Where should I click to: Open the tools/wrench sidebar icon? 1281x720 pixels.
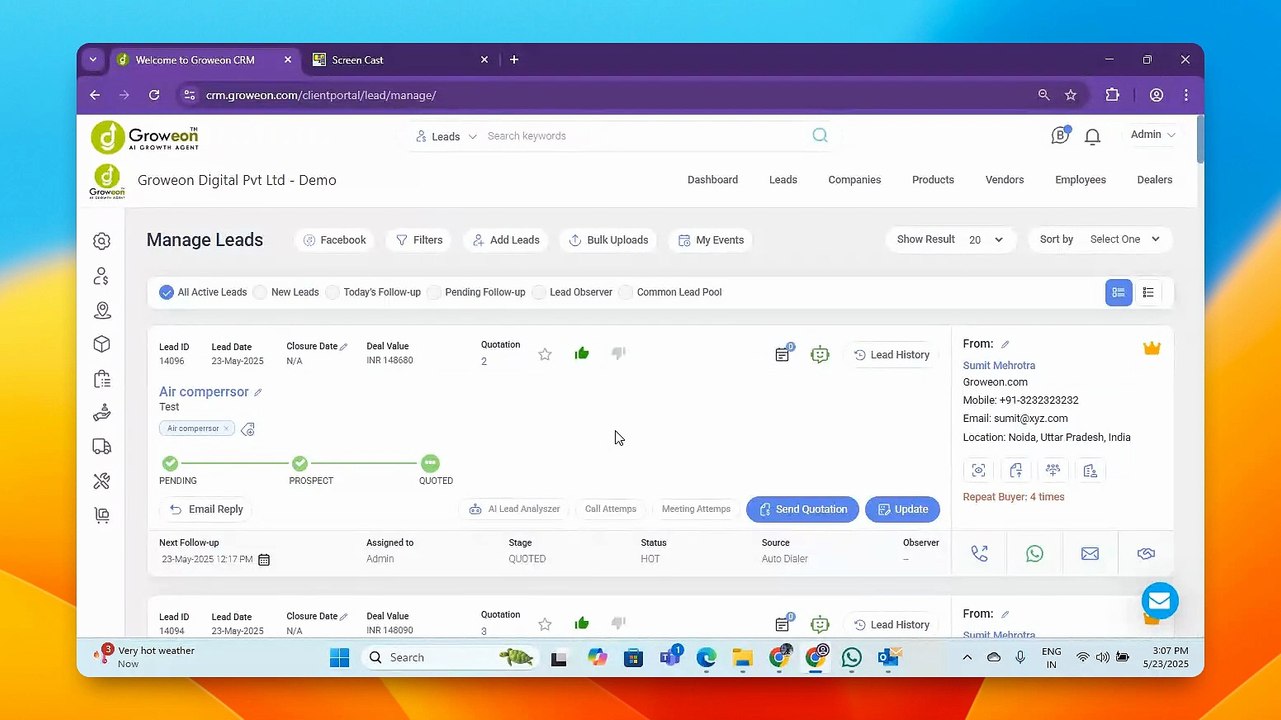click(x=101, y=481)
